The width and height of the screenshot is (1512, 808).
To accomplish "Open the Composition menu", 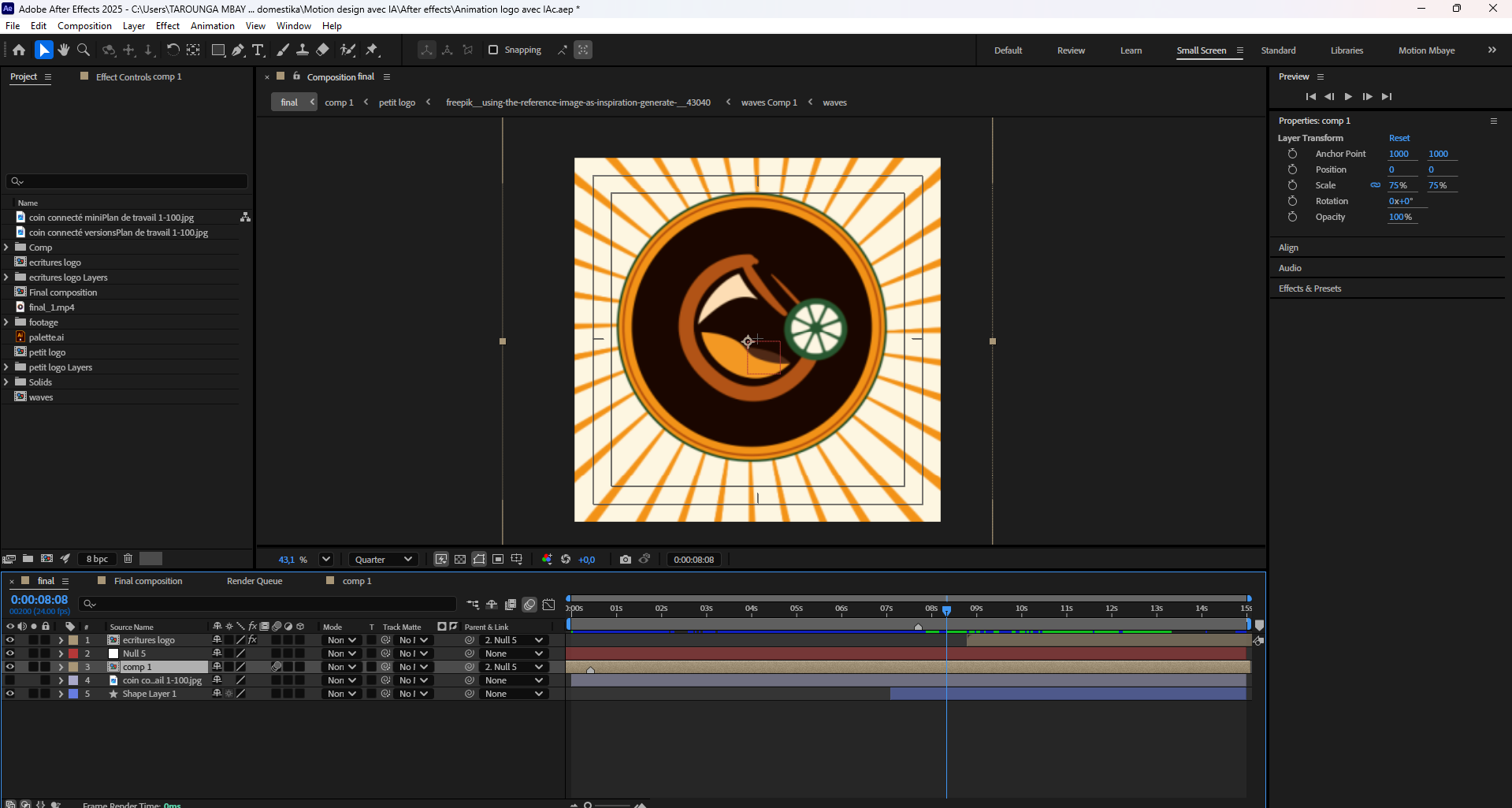I will coord(84,26).
